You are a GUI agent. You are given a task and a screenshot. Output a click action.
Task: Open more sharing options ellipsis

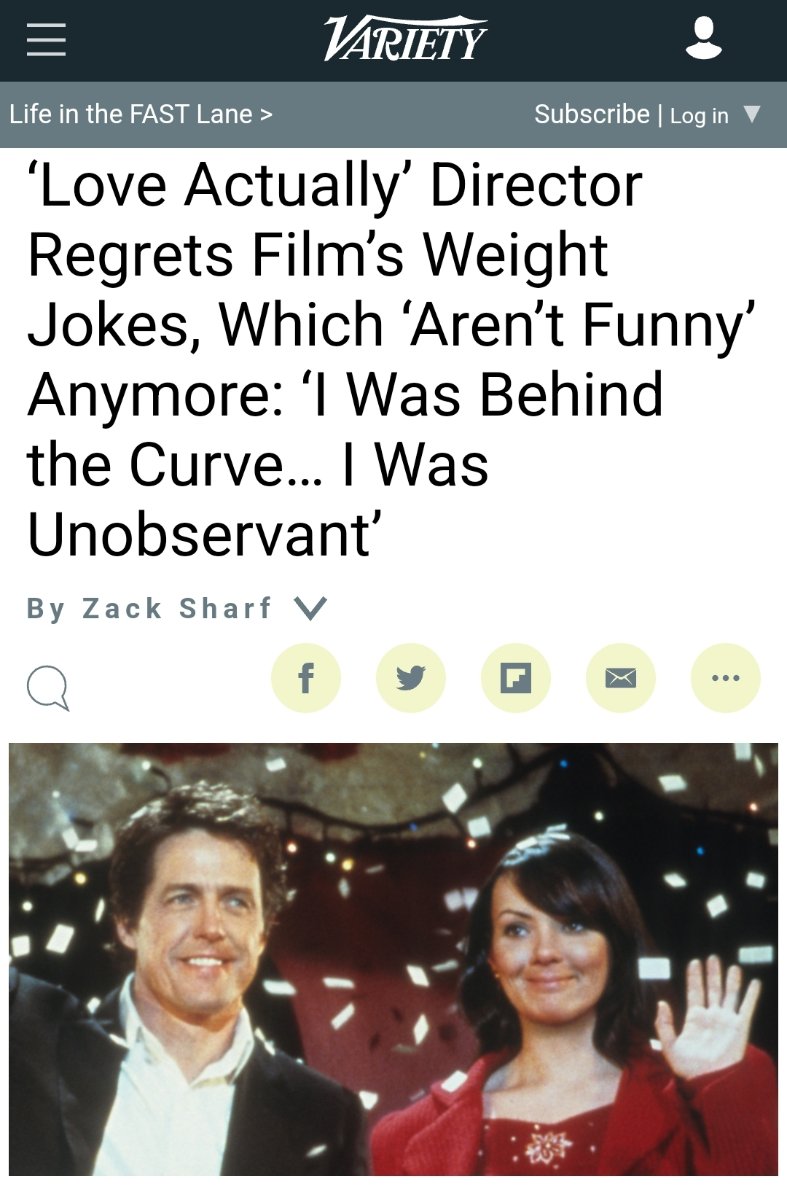point(726,678)
